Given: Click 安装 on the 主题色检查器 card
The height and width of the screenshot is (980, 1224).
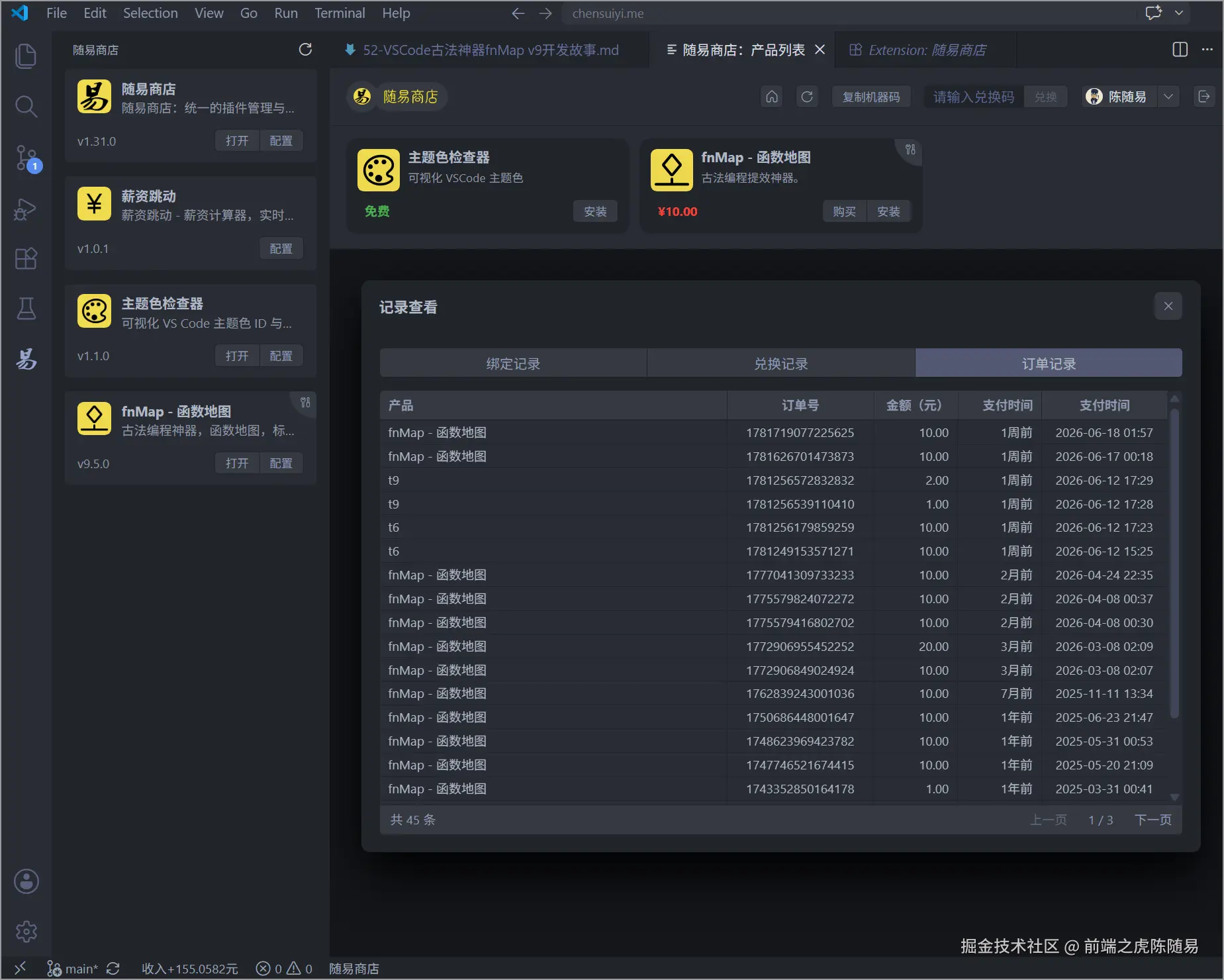Looking at the screenshot, I should click(x=595, y=211).
